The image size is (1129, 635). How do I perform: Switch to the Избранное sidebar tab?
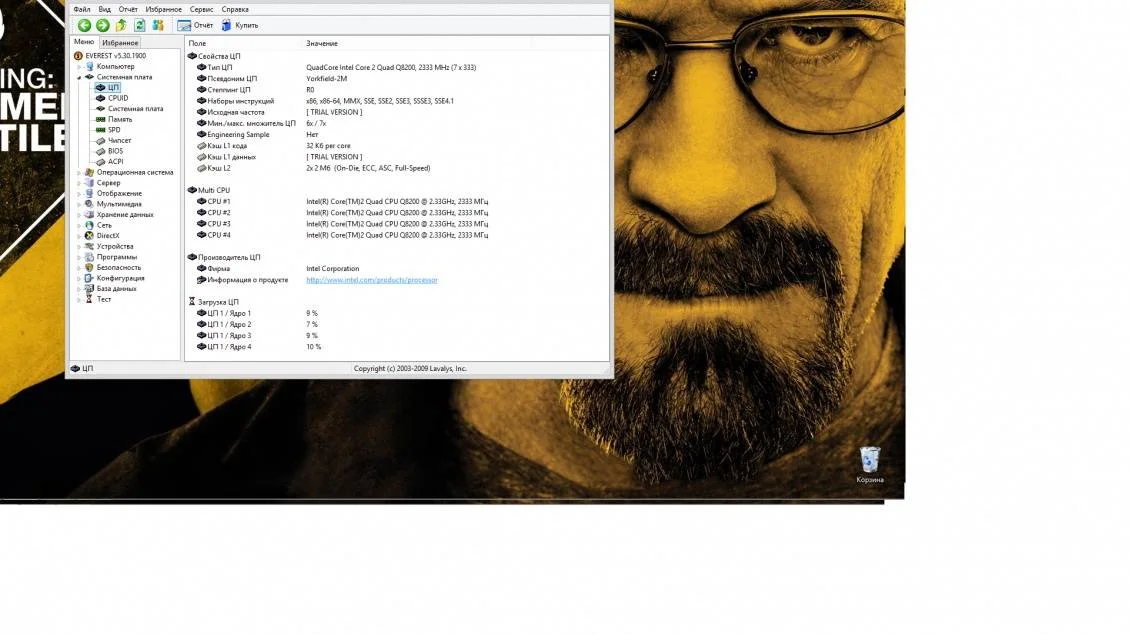click(x=120, y=42)
